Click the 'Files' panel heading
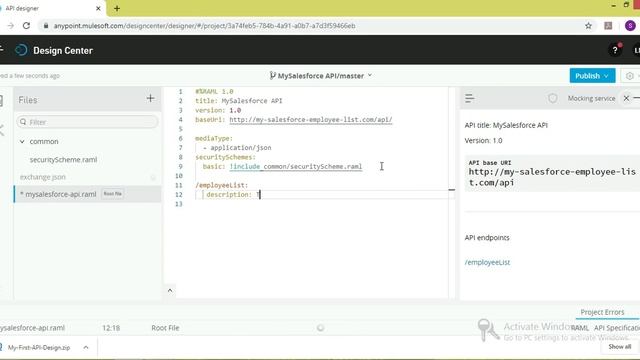The width and height of the screenshot is (640, 360). (28, 100)
